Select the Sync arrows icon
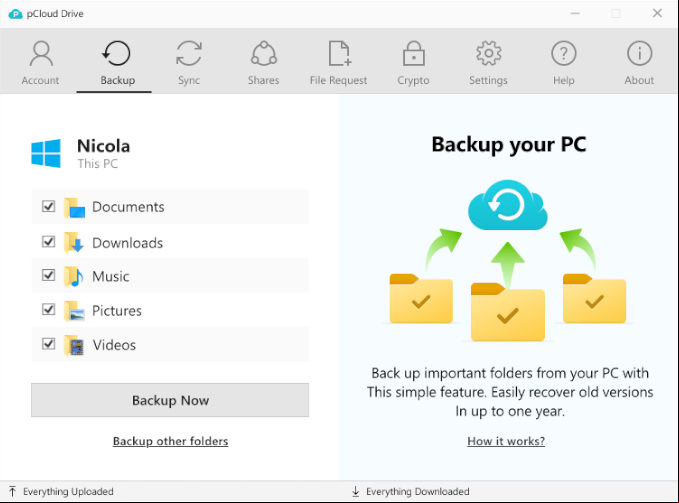Viewport: 679px width, 503px height. [189, 54]
